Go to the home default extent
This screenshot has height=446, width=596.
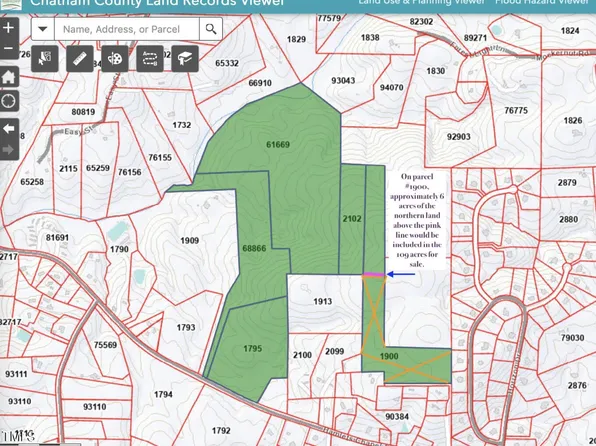(9, 77)
